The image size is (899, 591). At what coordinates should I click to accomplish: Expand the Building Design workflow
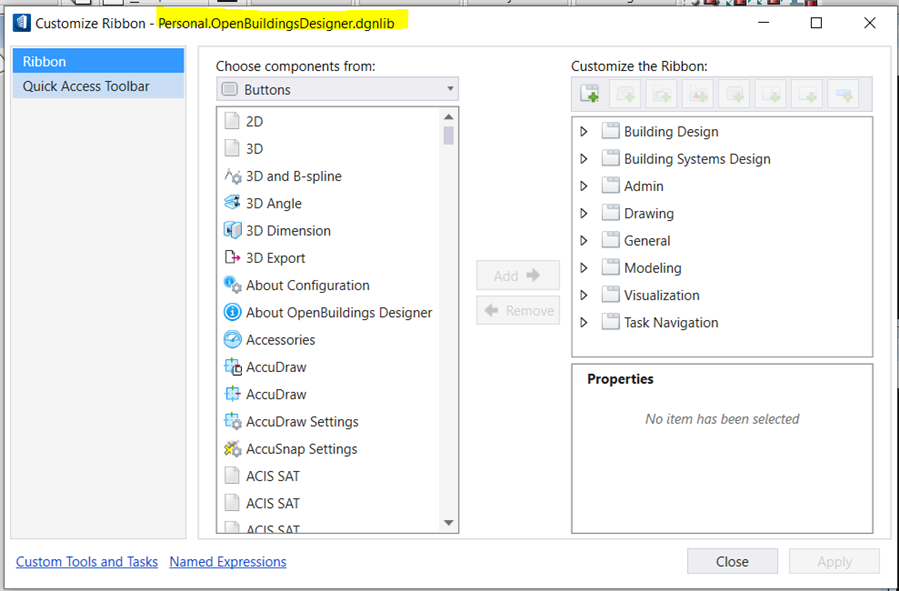tap(584, 131)
